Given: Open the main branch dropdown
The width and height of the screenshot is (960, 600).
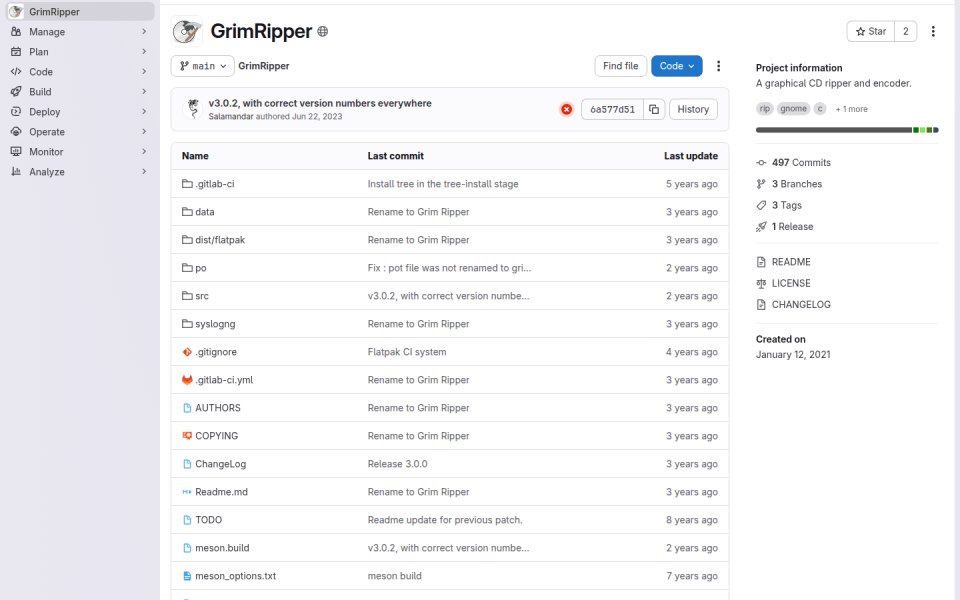Looking at the screenshot, I should (203, 66).
